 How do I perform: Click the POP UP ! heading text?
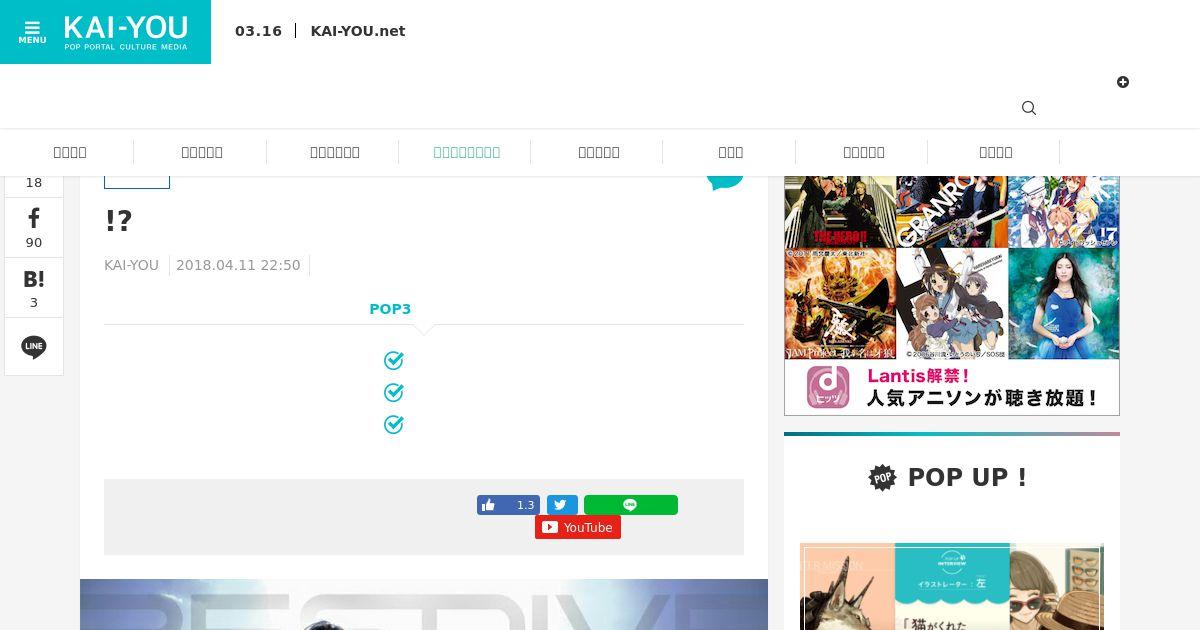967,478
